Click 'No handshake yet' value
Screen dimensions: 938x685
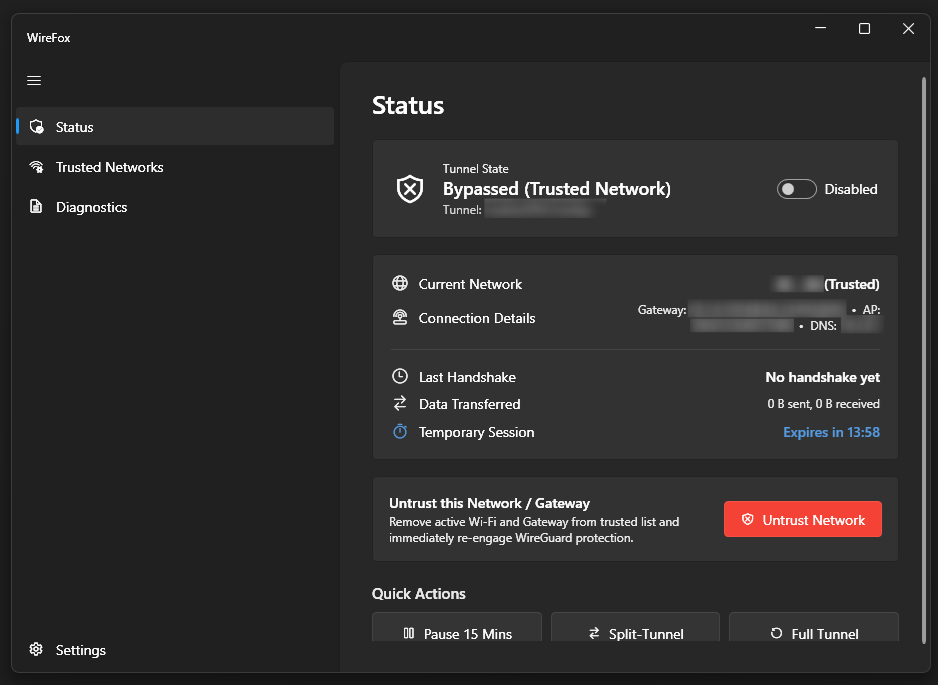point(823,377)
